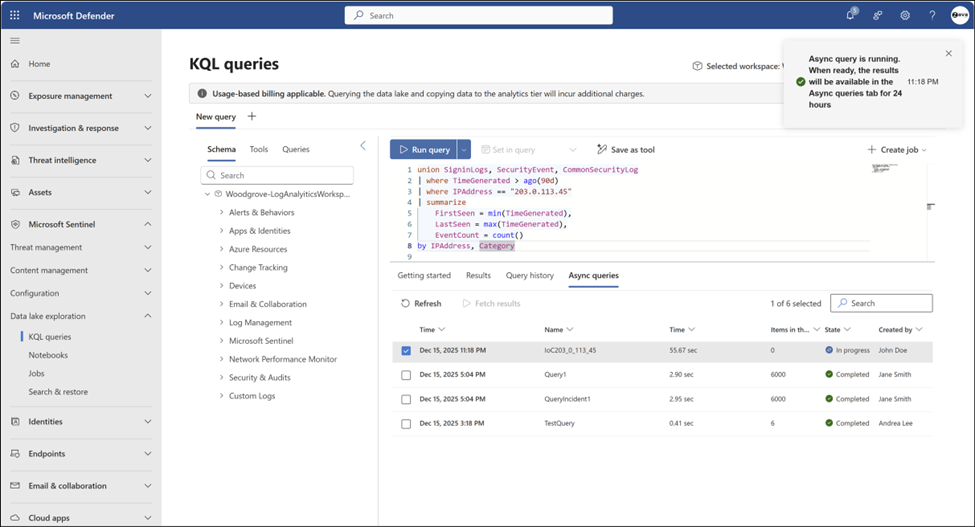Image resolution: width=975 pixels, height=527 pixels.
Task: Click the Refresh icon in async queries
Action: [x=405, y=303]
